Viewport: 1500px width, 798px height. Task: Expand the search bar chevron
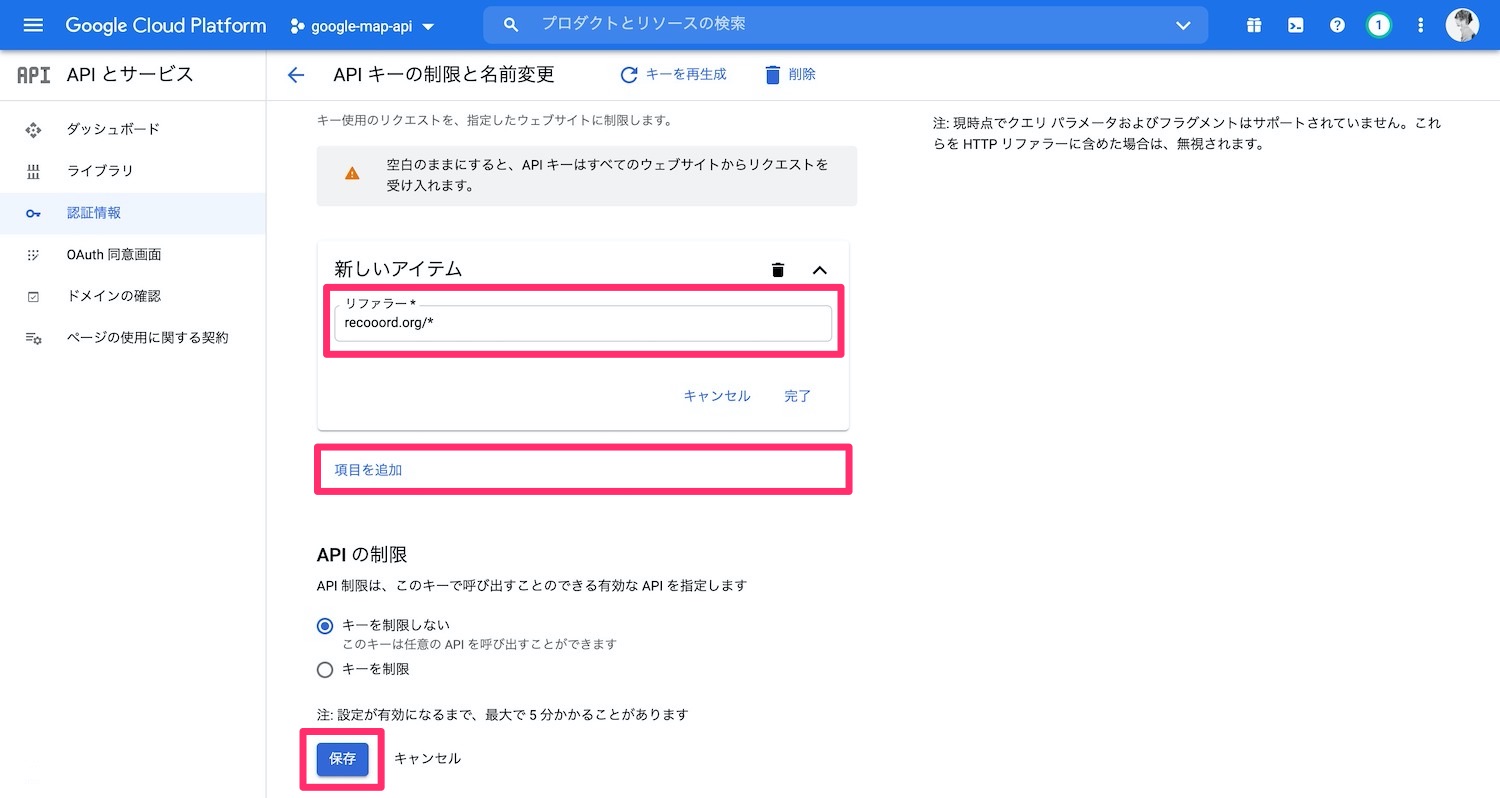(x=1183, y=26)
